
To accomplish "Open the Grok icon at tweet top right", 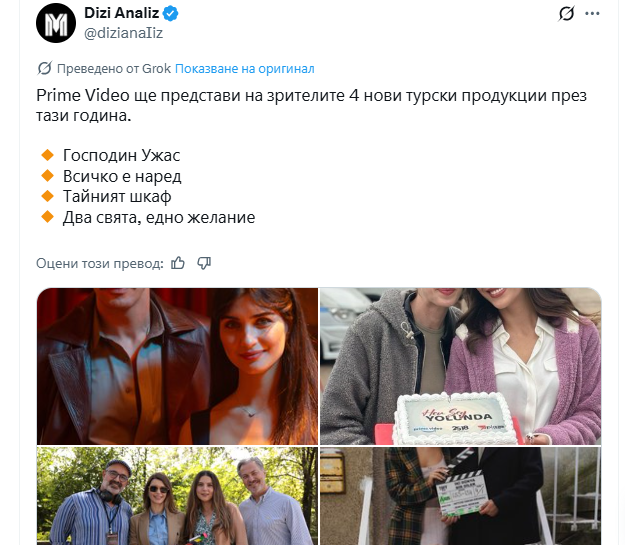I will [x=566, y=14].
